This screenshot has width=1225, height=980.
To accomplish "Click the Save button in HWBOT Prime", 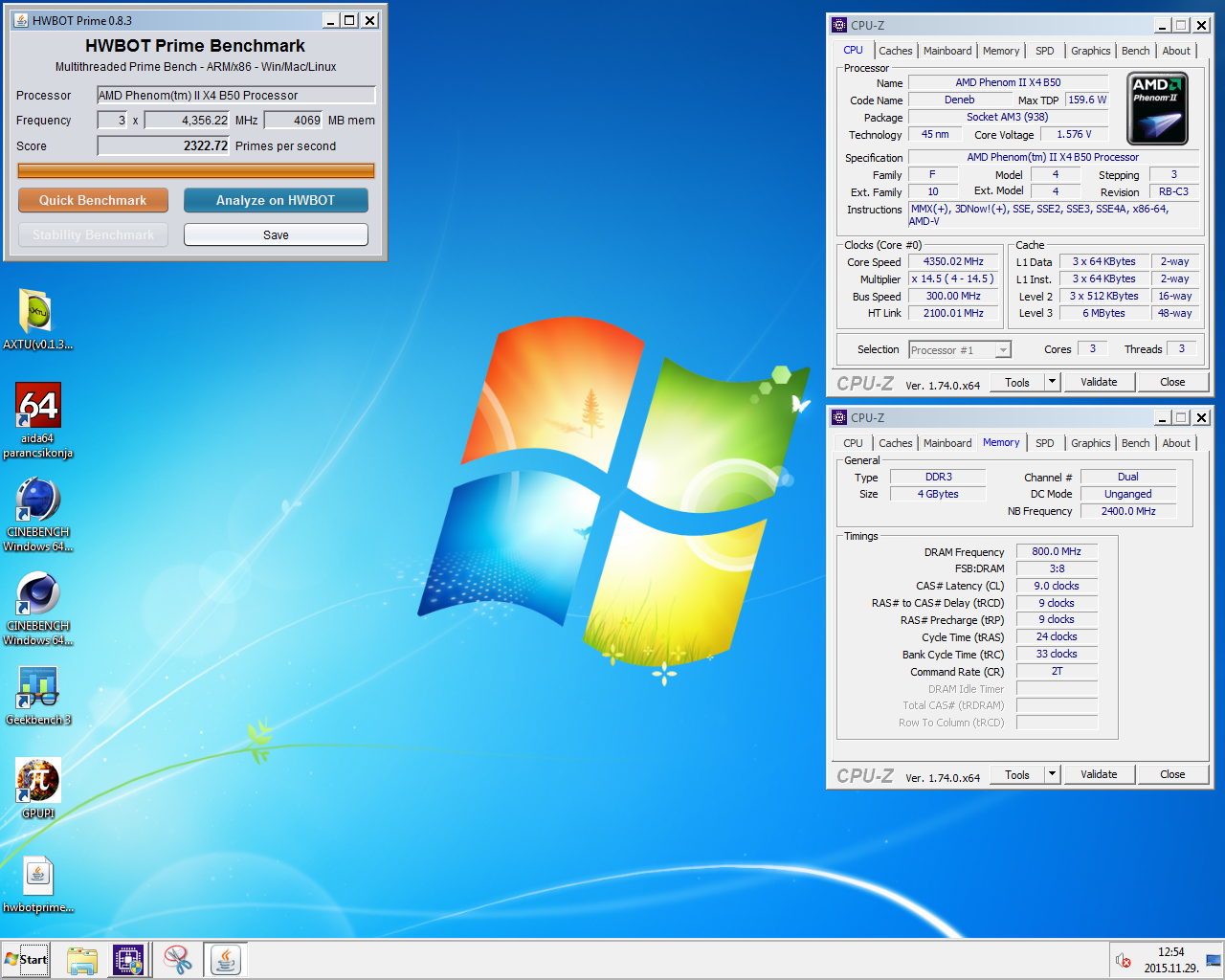I will pyautogui.click(x=276, y=234).
